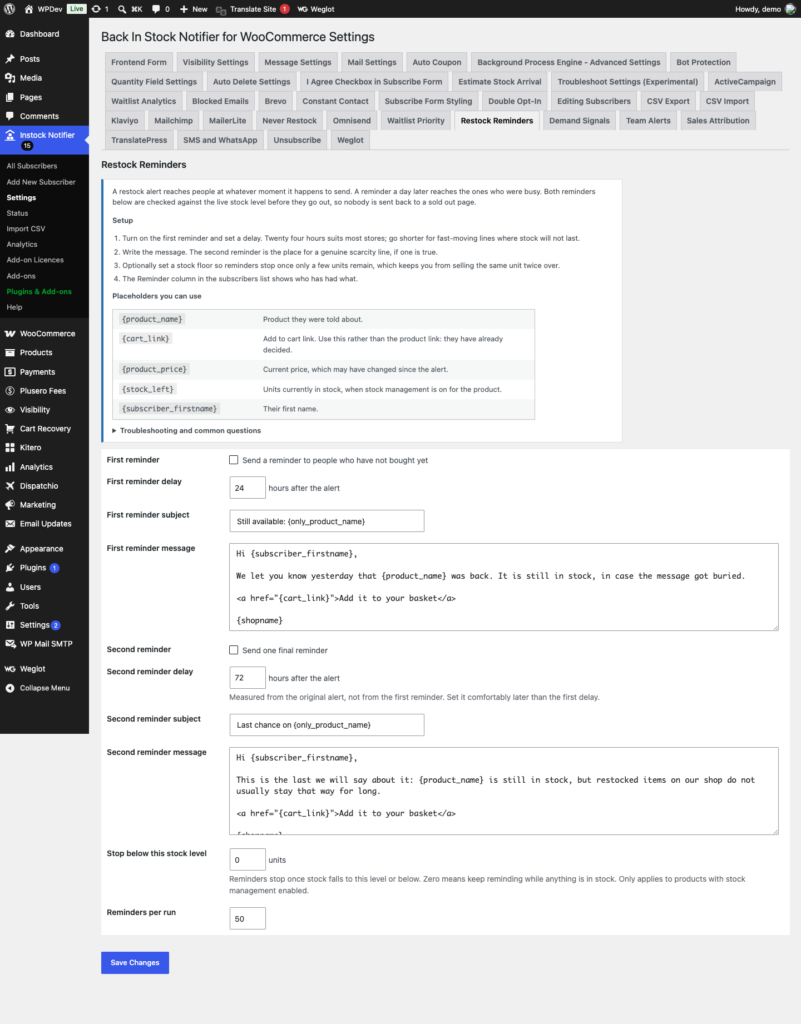Viewport: 801px width, 1024px height.
Task: Open Cart Recovery menu
Action: (44, 428)
